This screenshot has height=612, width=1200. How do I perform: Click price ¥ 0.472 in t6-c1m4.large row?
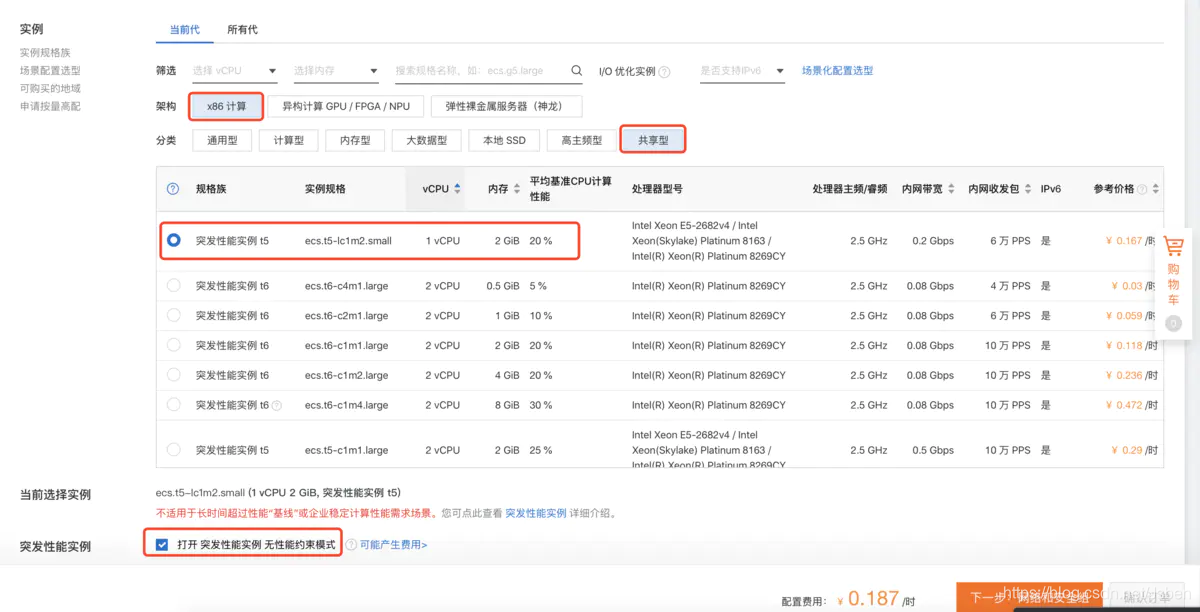click(x=1124, y=405)
